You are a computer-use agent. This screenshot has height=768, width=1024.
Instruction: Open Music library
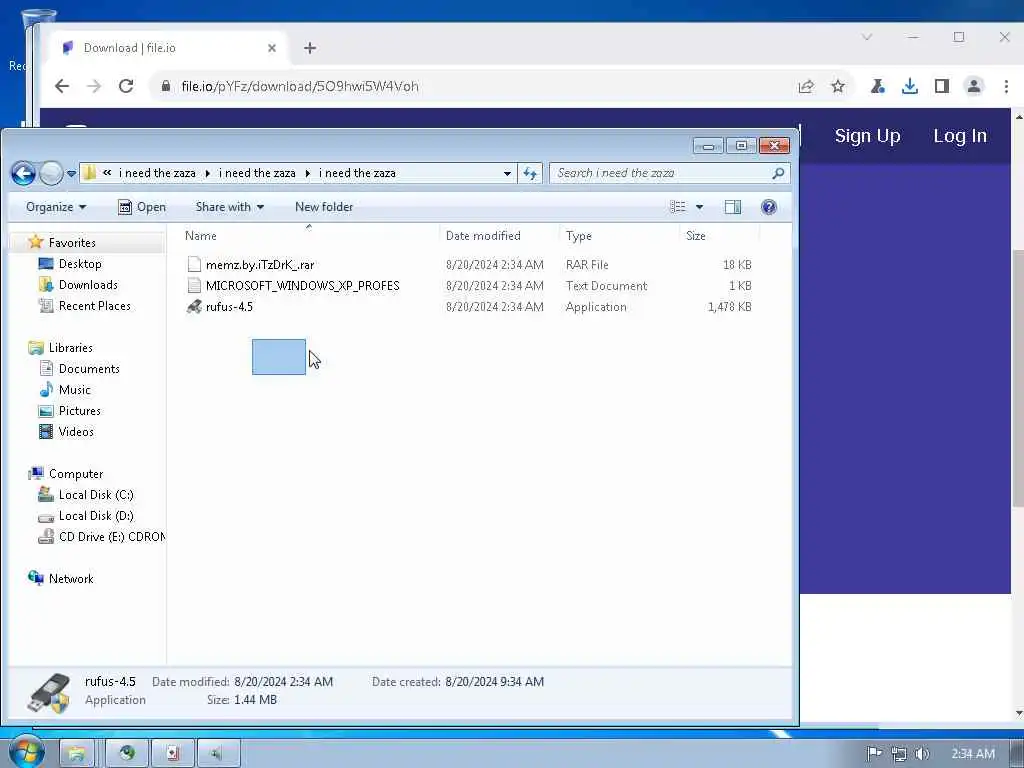(x=74, y=389)
